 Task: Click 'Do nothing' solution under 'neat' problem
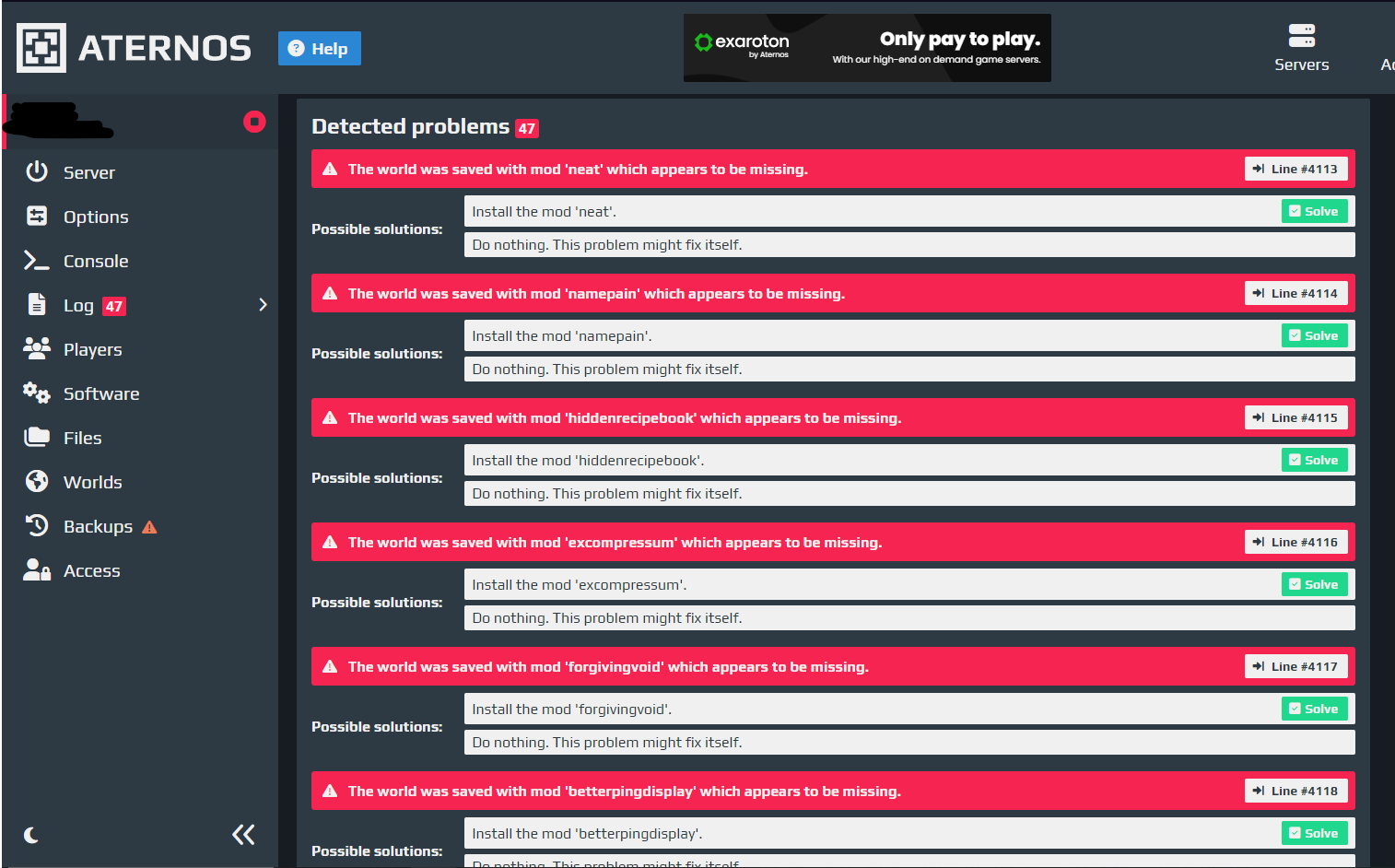pyautogui.click(x=909, y=244)
